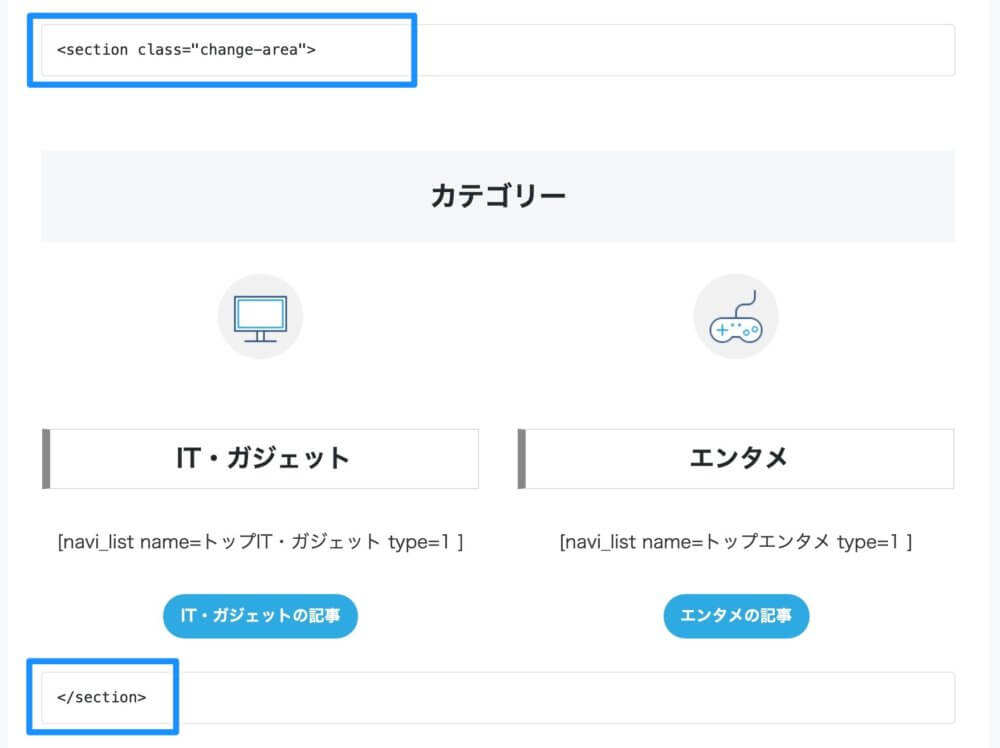Click the computer monitor icon

pyautogui.click(x=260, y=317)
